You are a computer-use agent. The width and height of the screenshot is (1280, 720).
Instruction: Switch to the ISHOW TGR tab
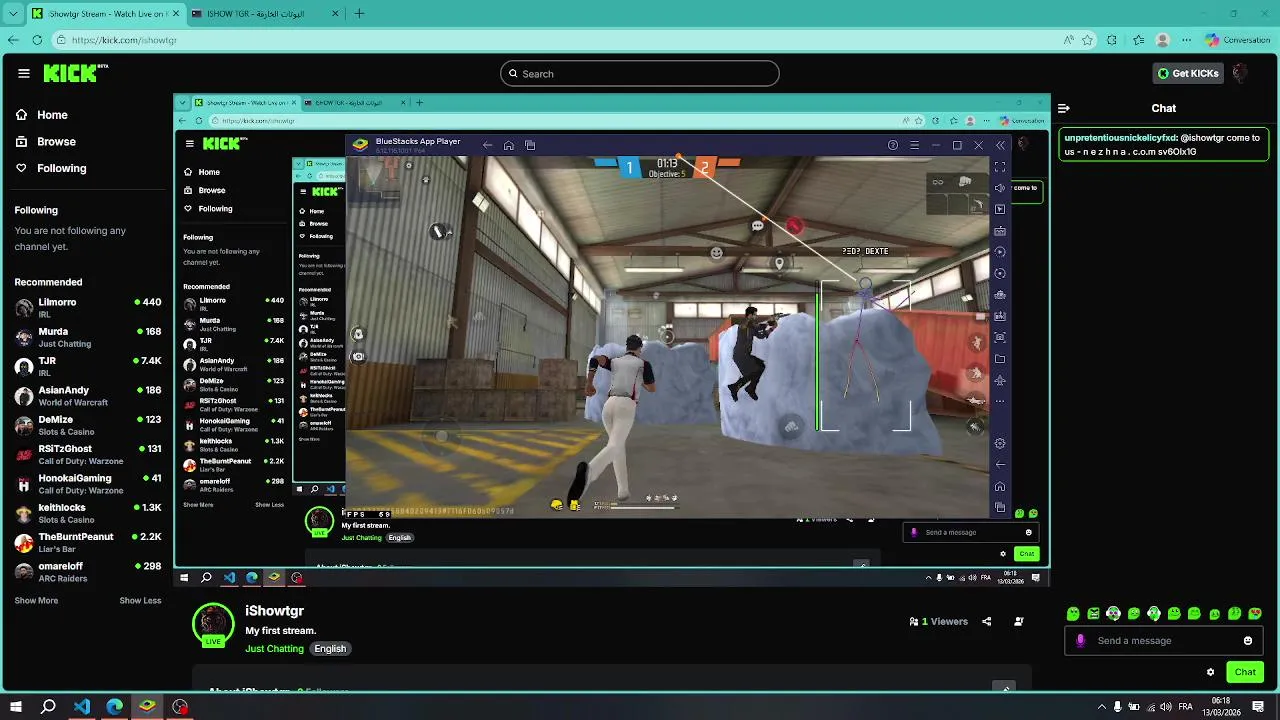[264, 14]
